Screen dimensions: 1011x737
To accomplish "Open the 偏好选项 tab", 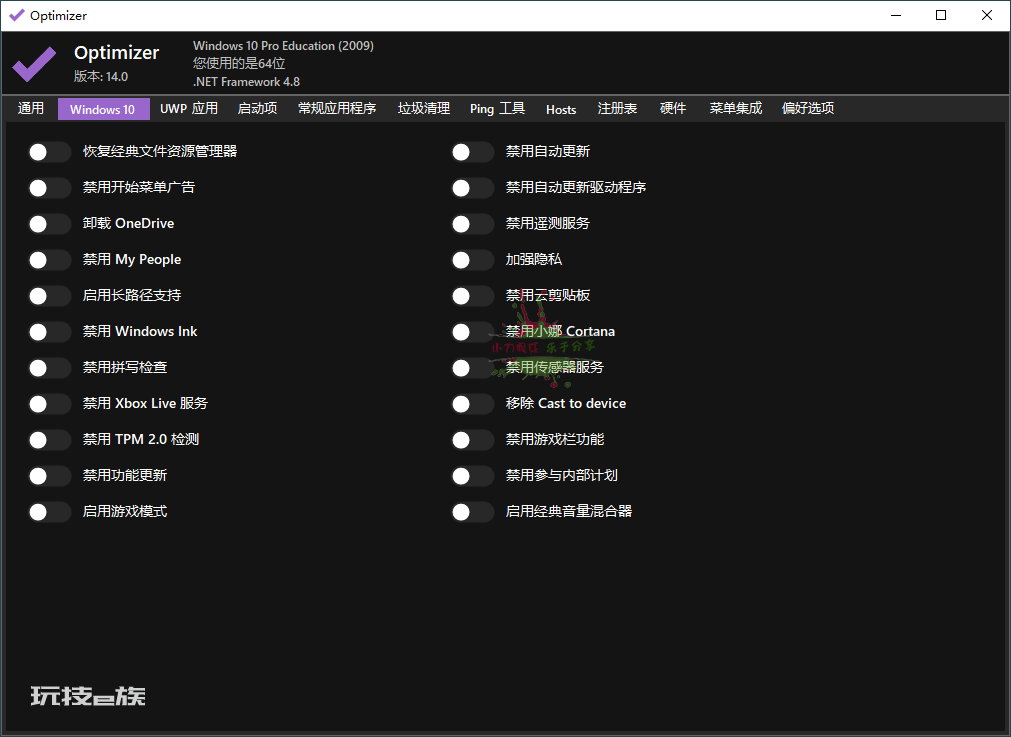I will pos(808,108).
